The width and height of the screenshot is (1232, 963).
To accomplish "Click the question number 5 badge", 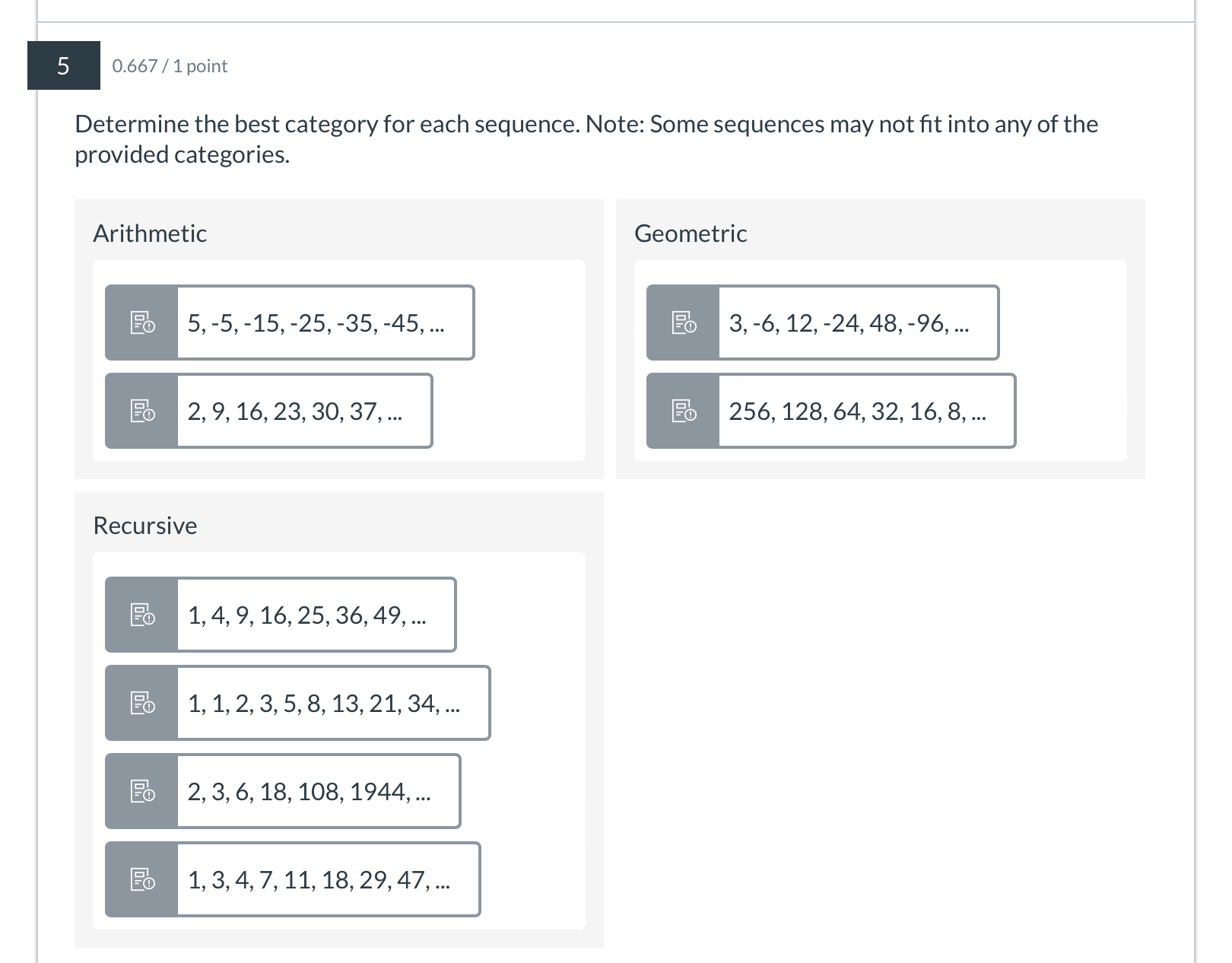I will (64, 66).
